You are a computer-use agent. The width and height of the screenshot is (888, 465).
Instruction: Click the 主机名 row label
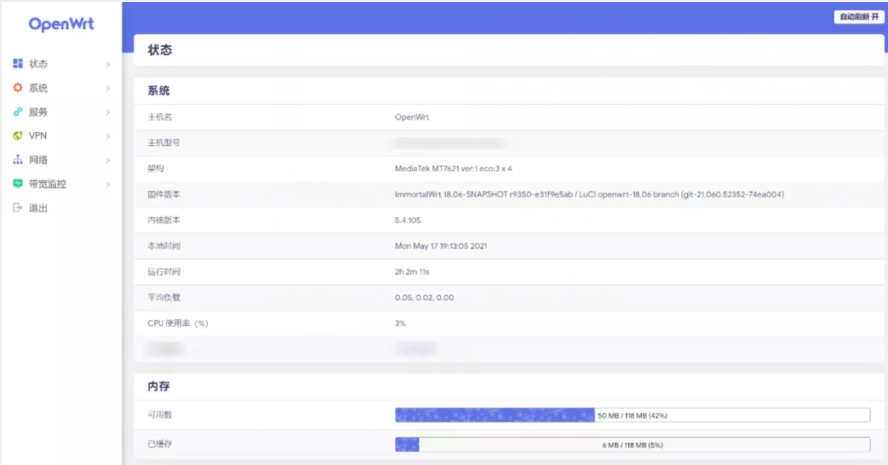160,117
